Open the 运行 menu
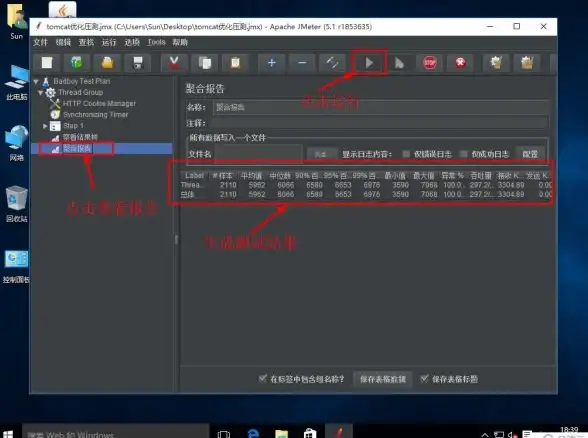 [x=109, y=42]
